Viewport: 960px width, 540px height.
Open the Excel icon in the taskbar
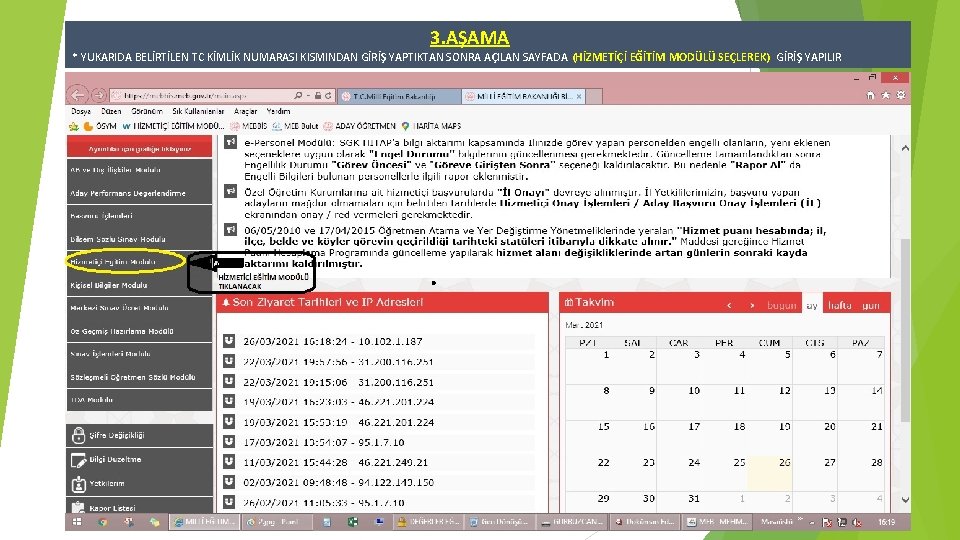tap(353, 522)
